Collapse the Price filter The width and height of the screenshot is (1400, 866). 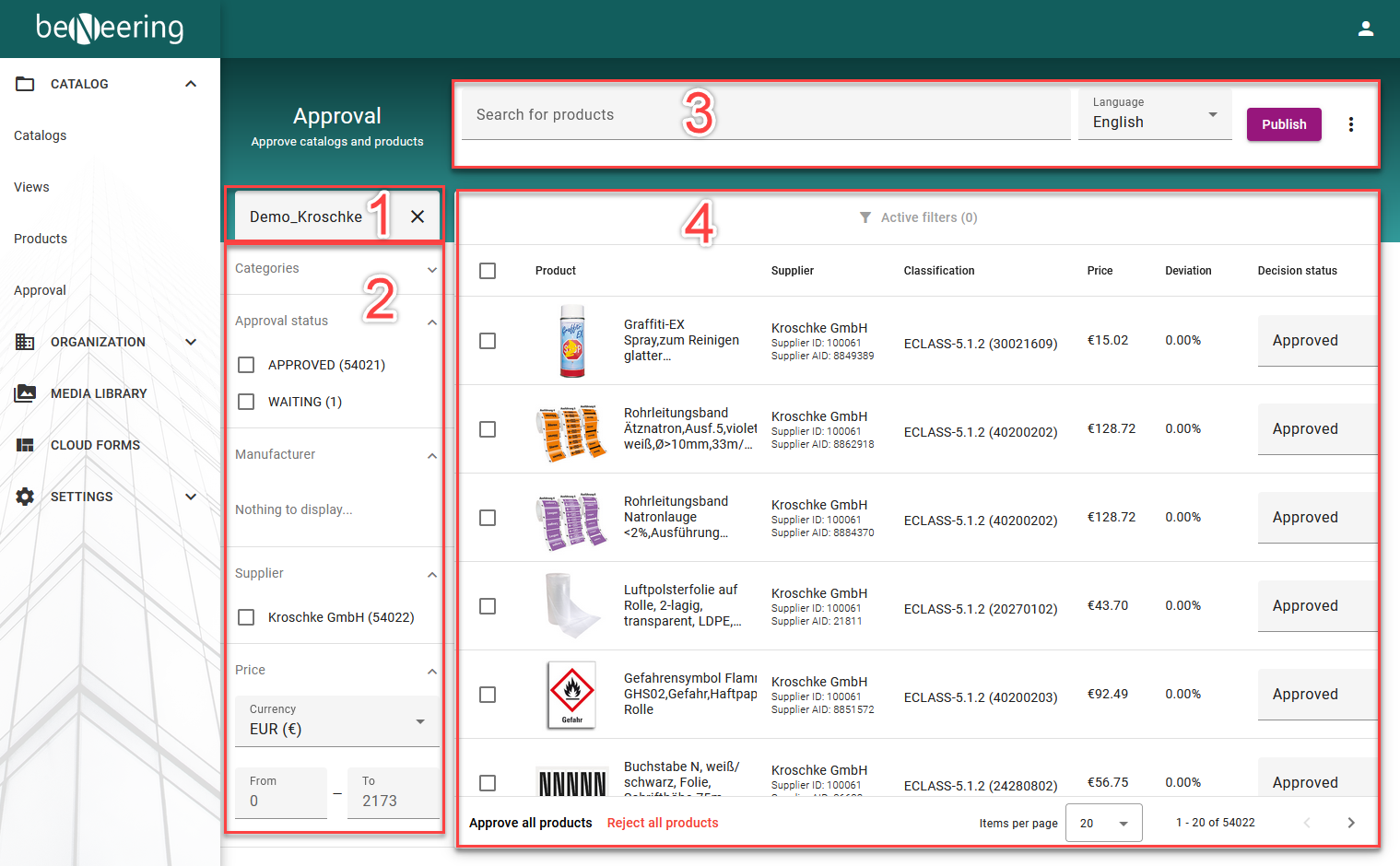pos(432,672)
